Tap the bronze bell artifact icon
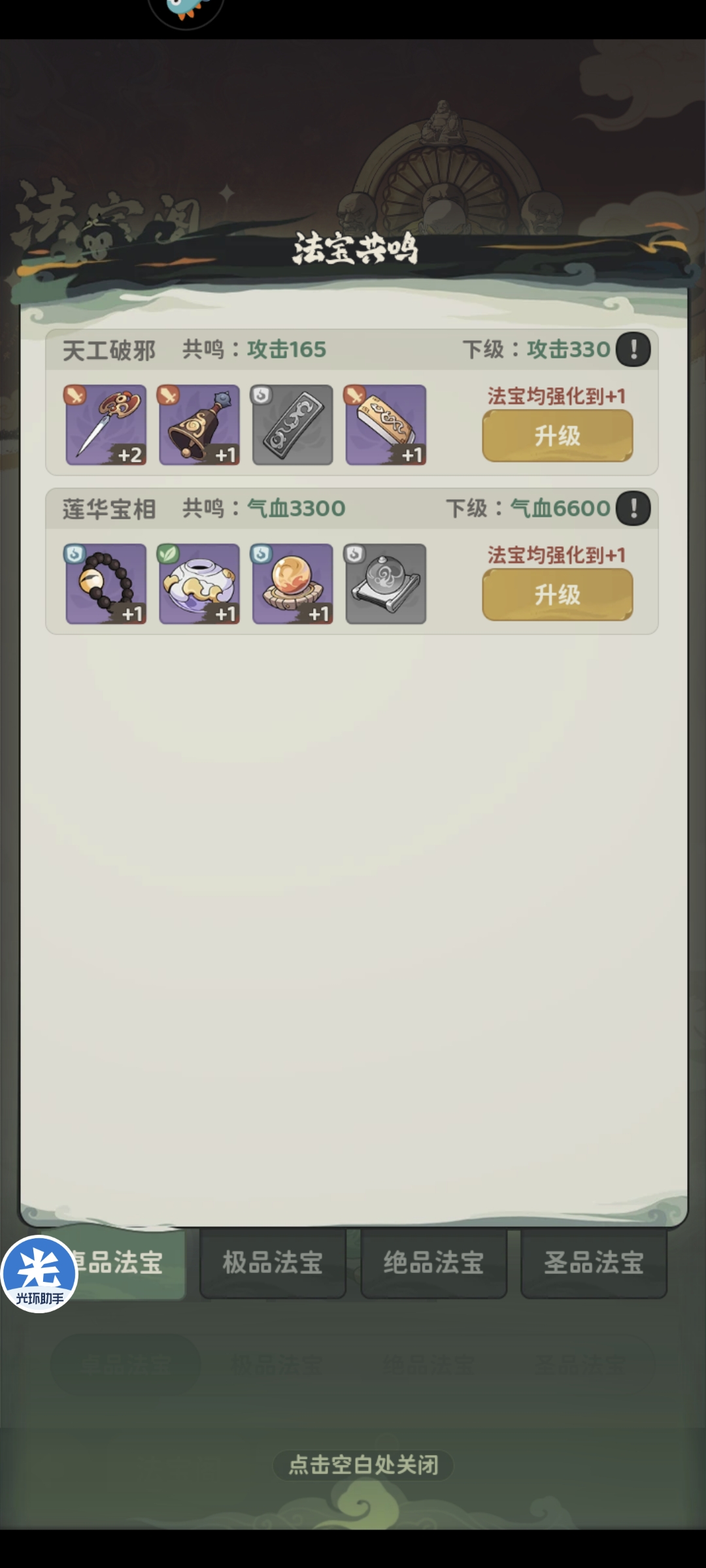706x1568 pixels. [x=199, y=425]
